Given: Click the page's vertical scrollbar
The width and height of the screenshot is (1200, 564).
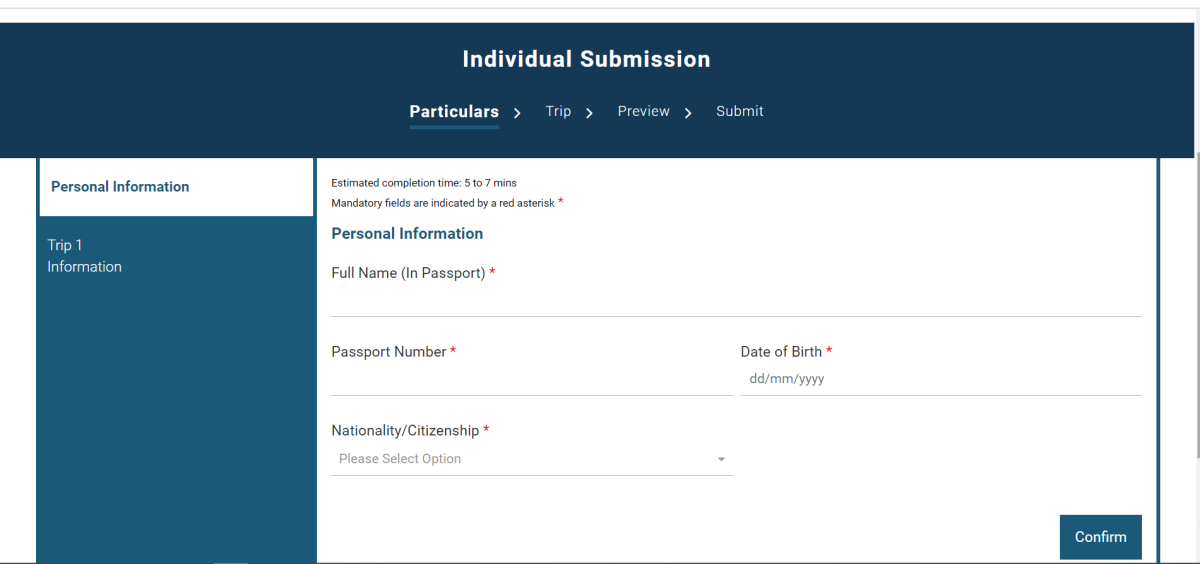Looking at the screenshot, I should pos(1195,300).
